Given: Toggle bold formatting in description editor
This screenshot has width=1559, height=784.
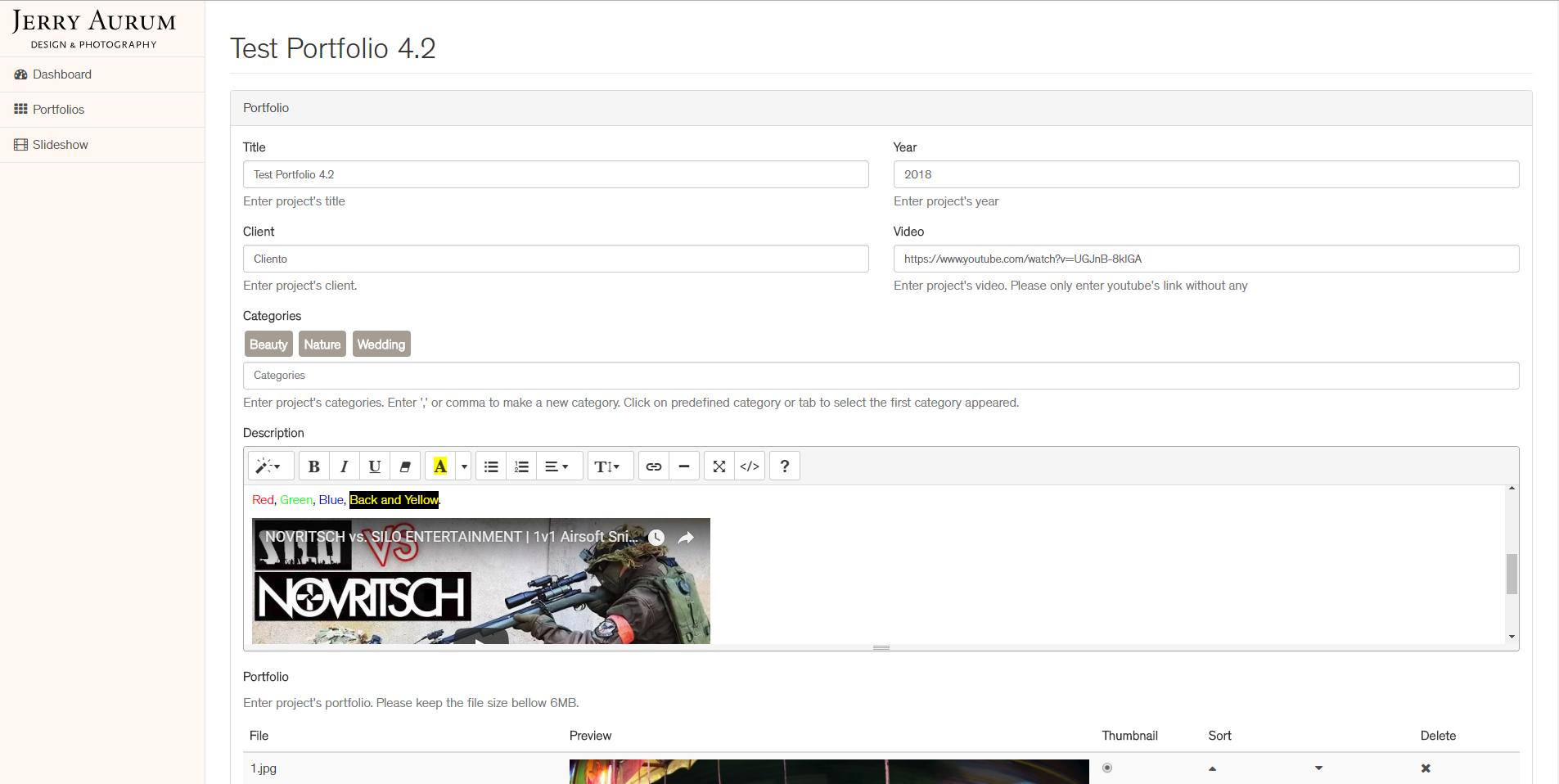Looking at the screenshot, I should 313,466.
